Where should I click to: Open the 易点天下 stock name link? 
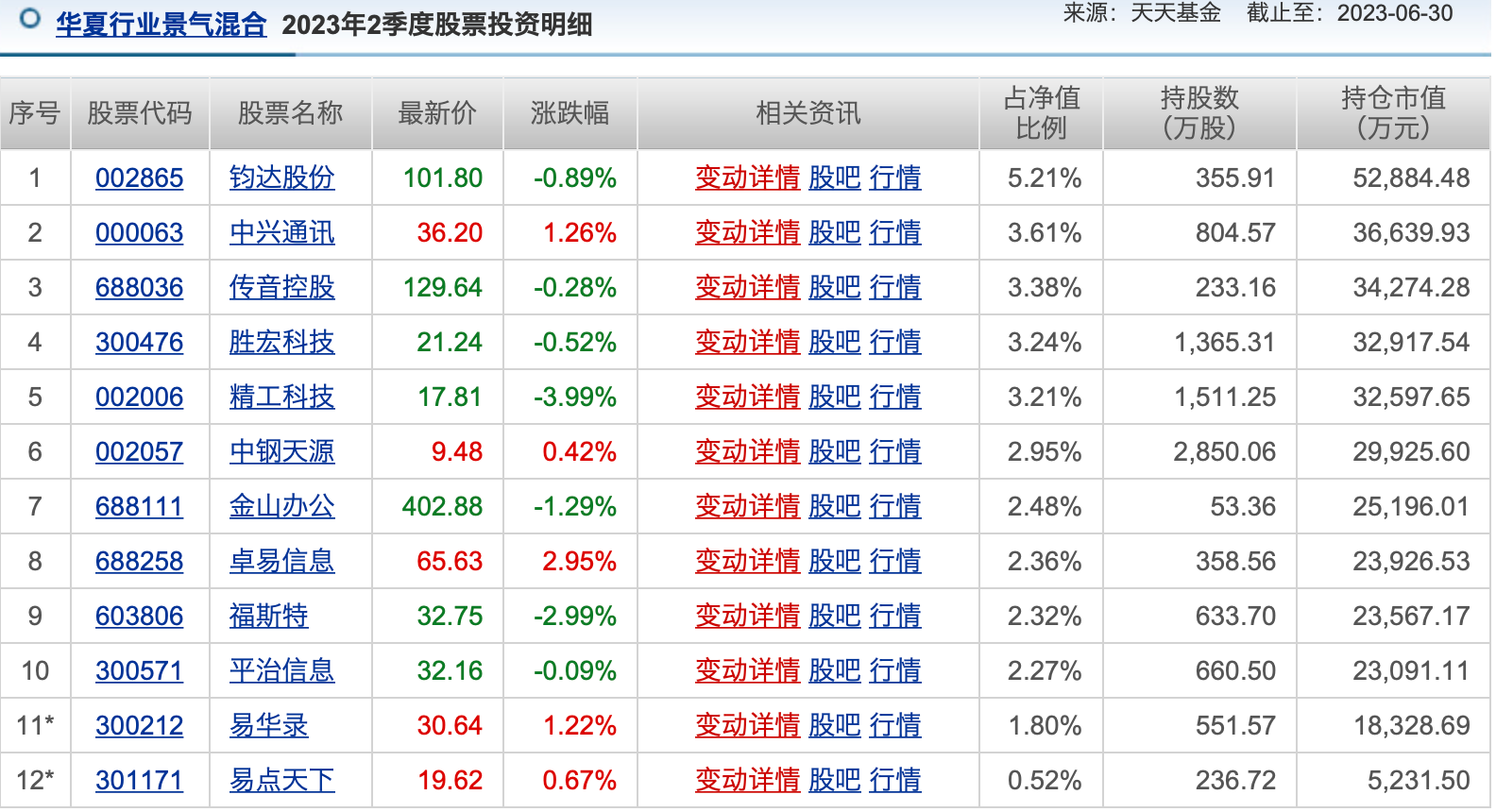pos(281,781)
